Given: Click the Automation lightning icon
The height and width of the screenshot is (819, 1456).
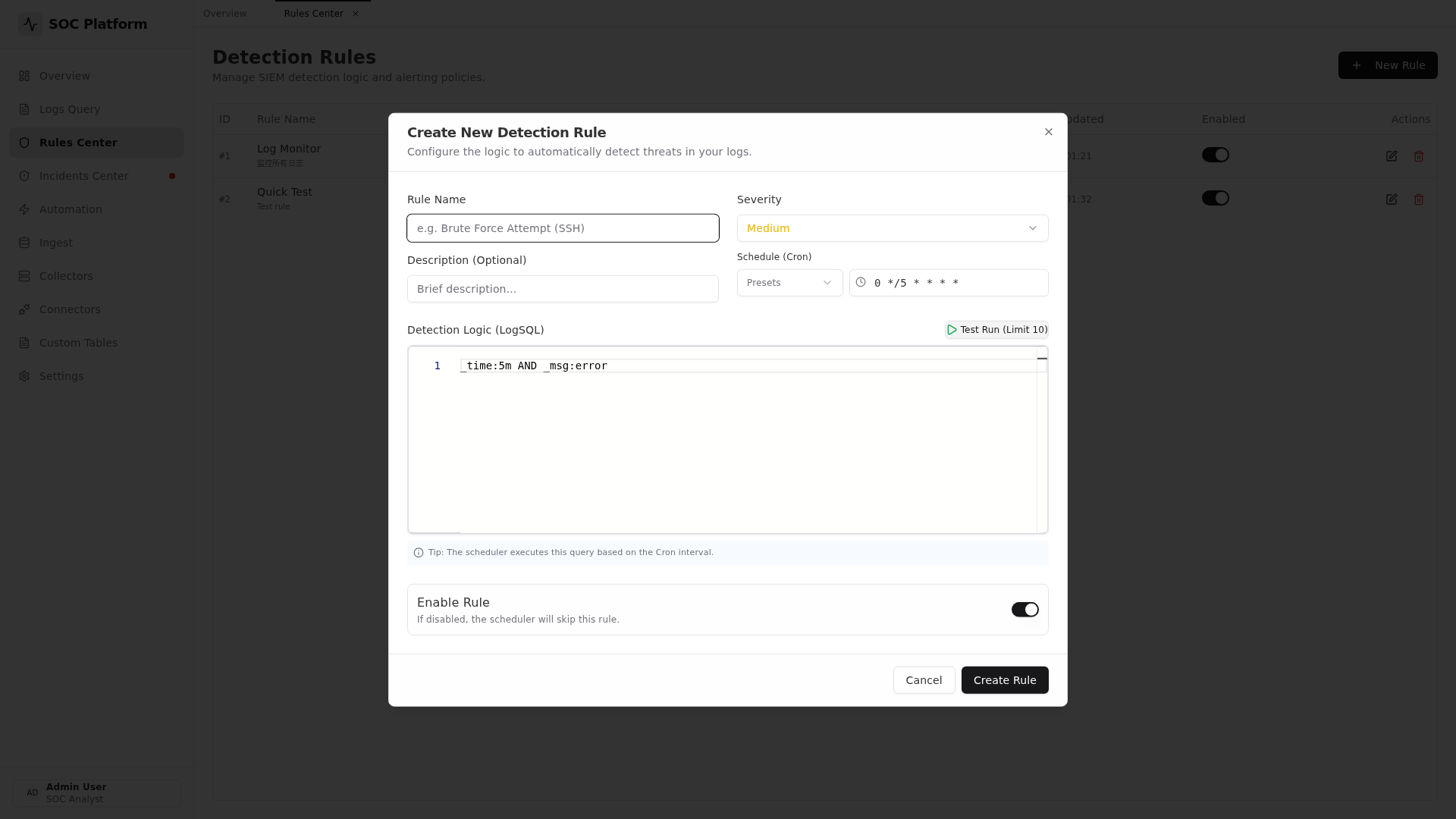Looking at the screenshot, I should tap(24, 209).
